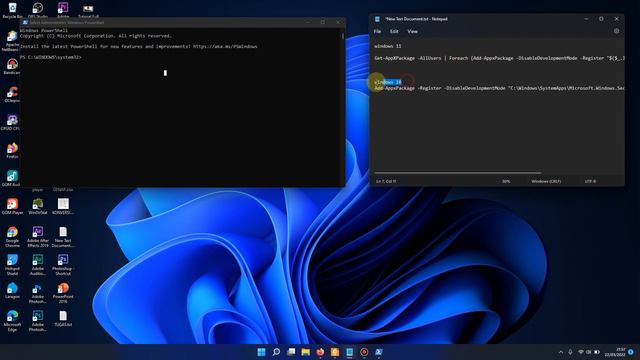Open the View menu in Notepad
This screenshot has width=640, height=360.
point(412,31)
